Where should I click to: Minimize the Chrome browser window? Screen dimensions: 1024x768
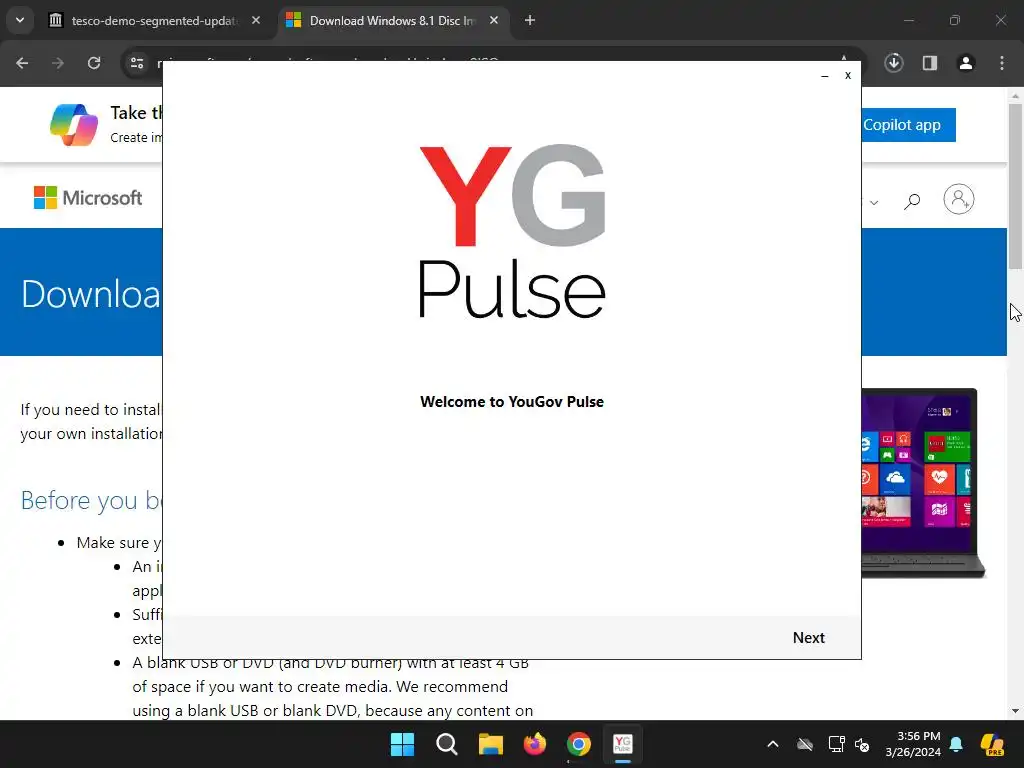pos(908,20)
